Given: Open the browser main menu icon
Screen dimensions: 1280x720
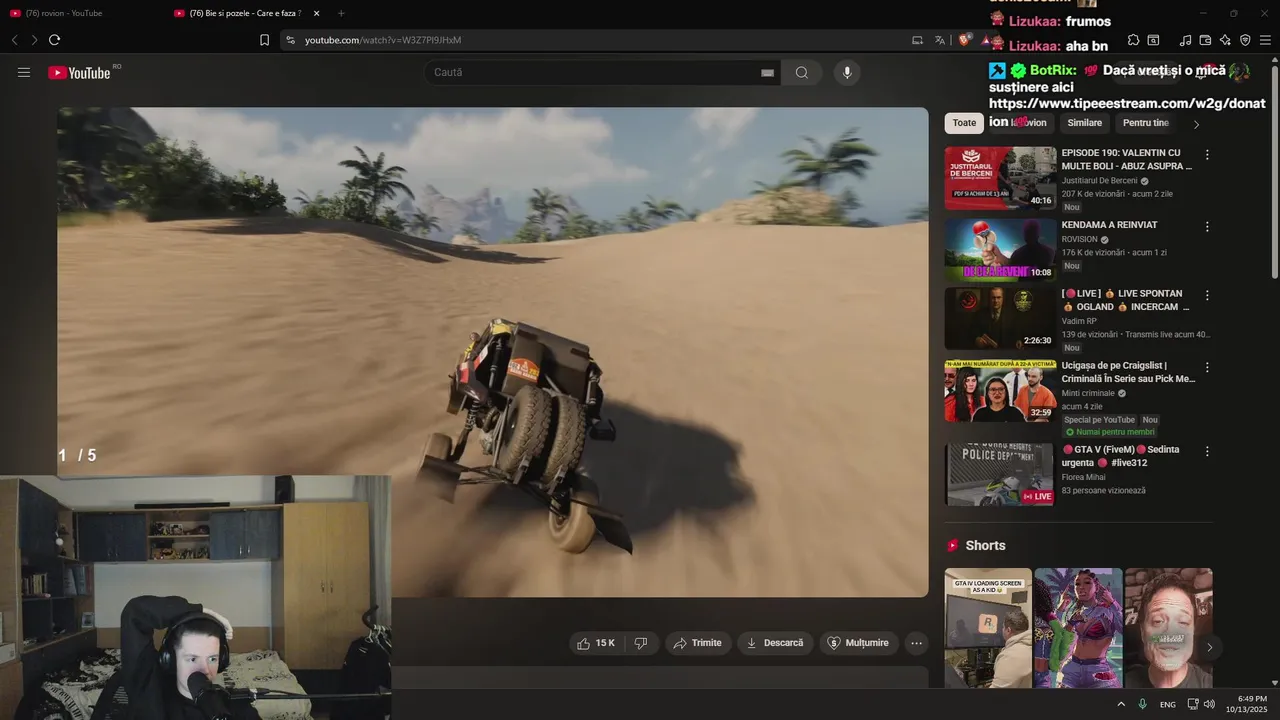Looking at the screenshot, I should coord(1265,40).
